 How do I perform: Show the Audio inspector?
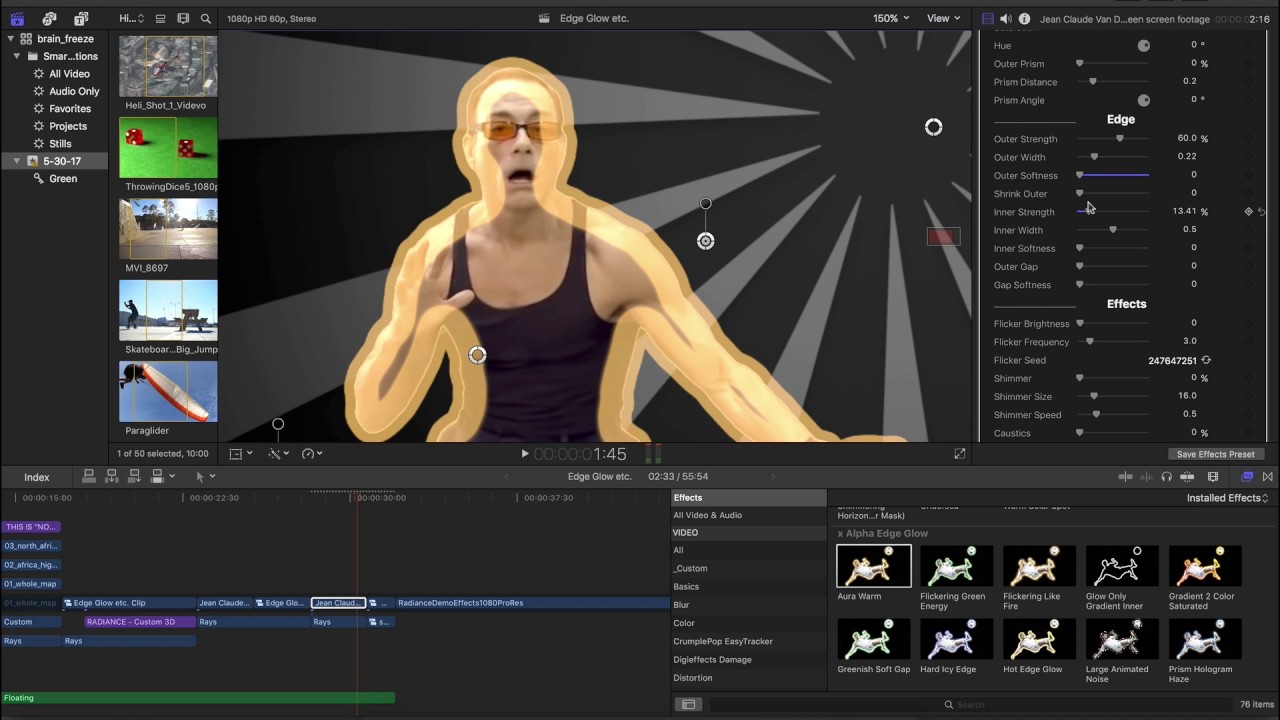pos(1006,19)
